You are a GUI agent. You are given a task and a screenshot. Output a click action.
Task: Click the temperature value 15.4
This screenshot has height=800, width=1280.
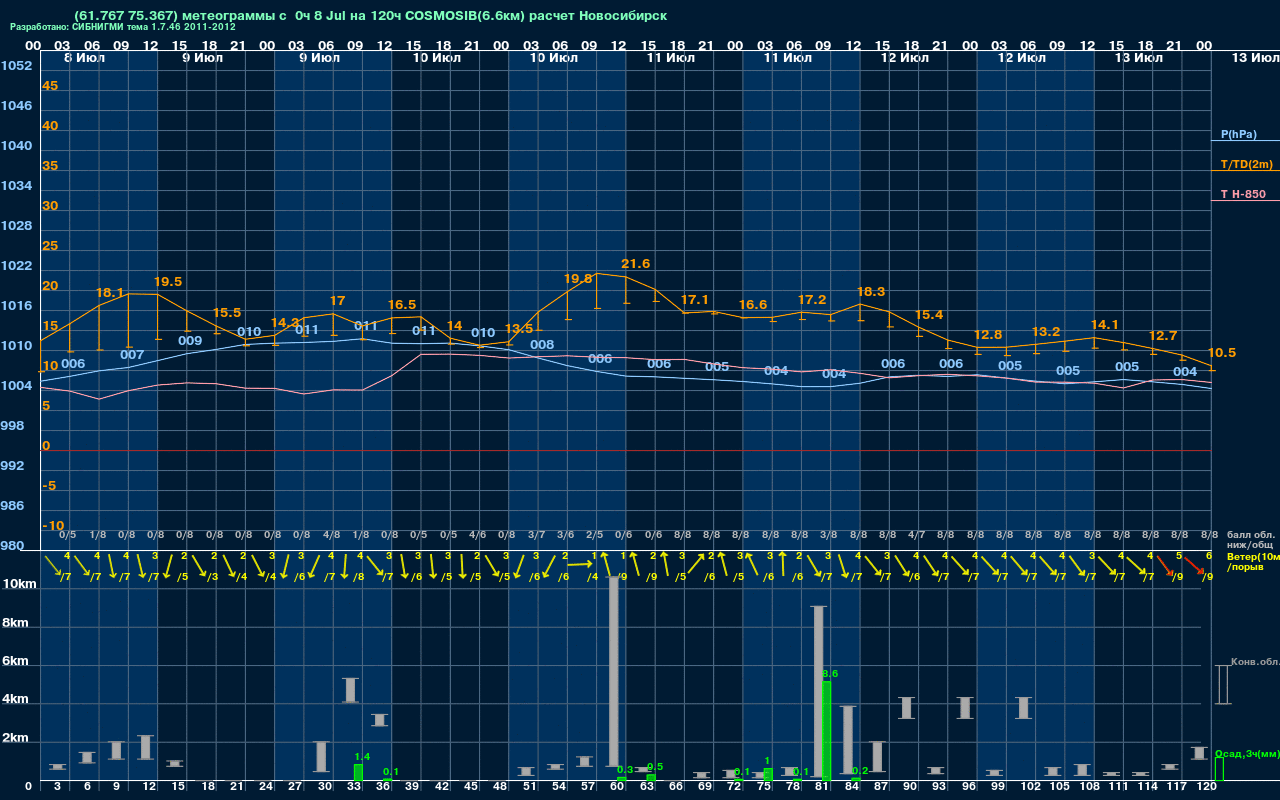click(x=929, y=315)
